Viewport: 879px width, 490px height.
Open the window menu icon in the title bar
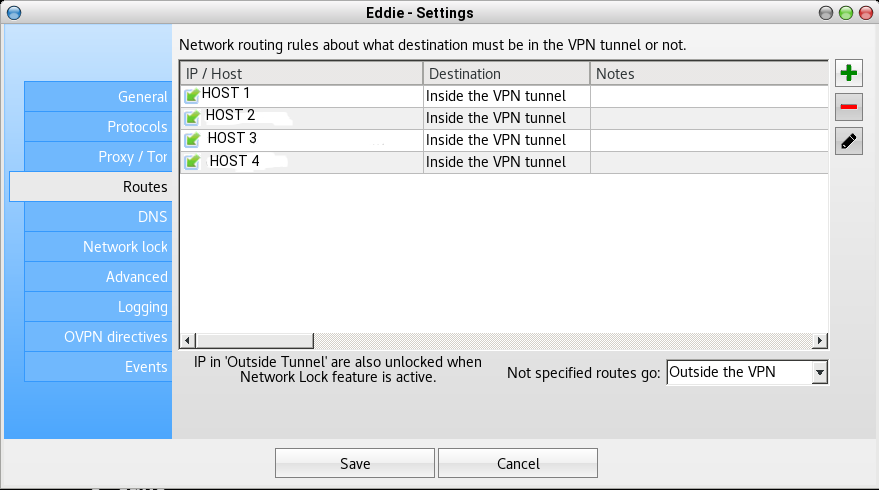pos(14,12)
